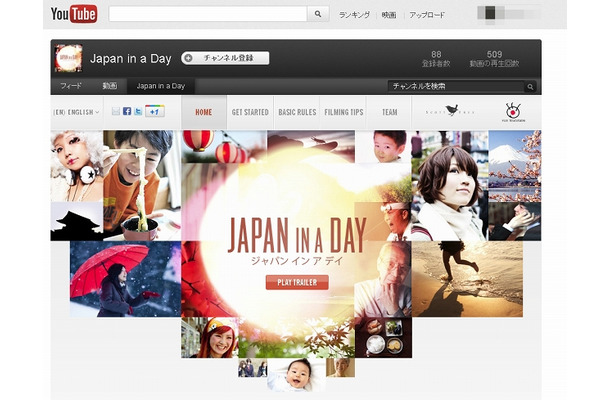Open the FILMING TIPS menu item
Screen dimensions: 610x400
(344, 112)
